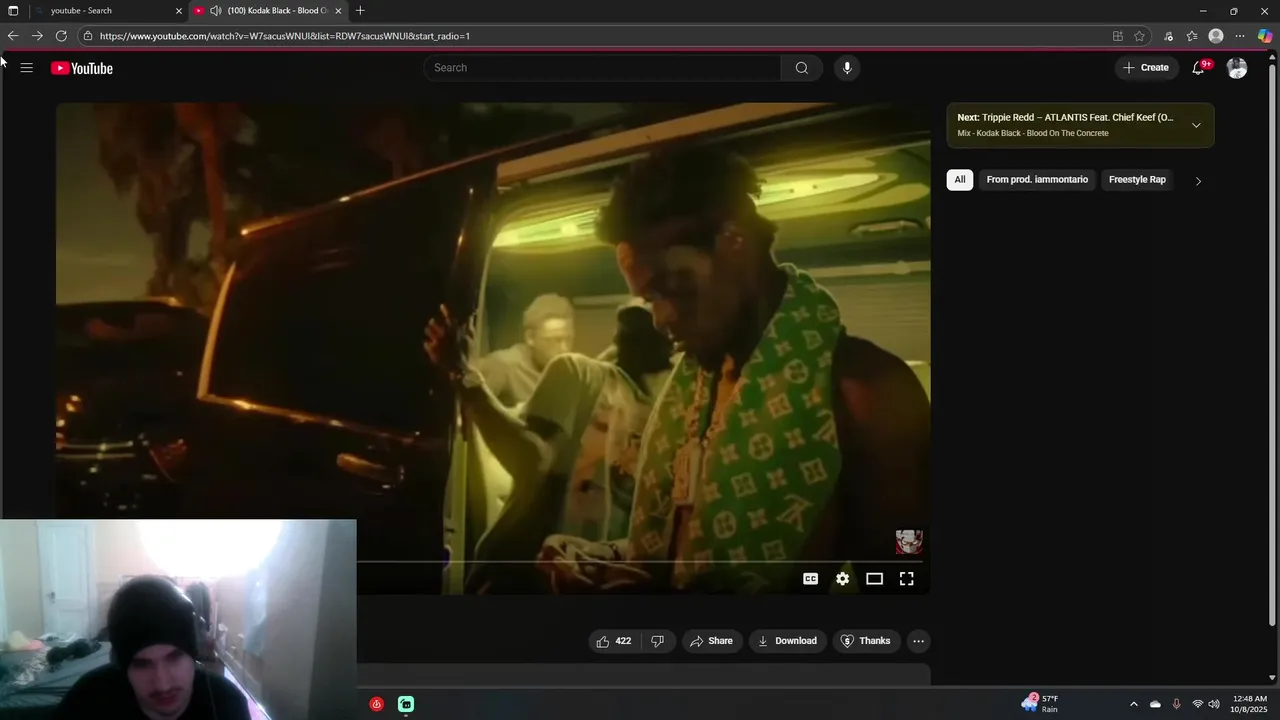Image resolution: width=1280 pixels, height=720 pixels.
Task: Click the Share button
Action: [712, 641]
